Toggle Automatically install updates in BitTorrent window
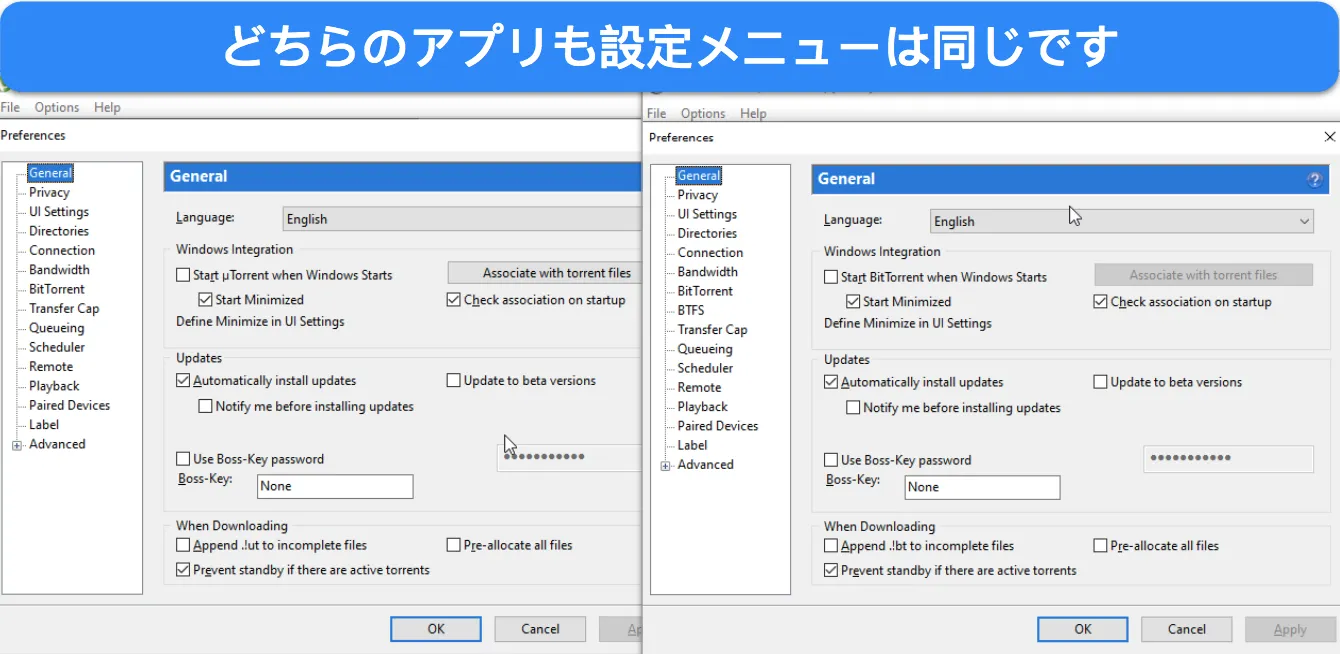 pos(831,382)
